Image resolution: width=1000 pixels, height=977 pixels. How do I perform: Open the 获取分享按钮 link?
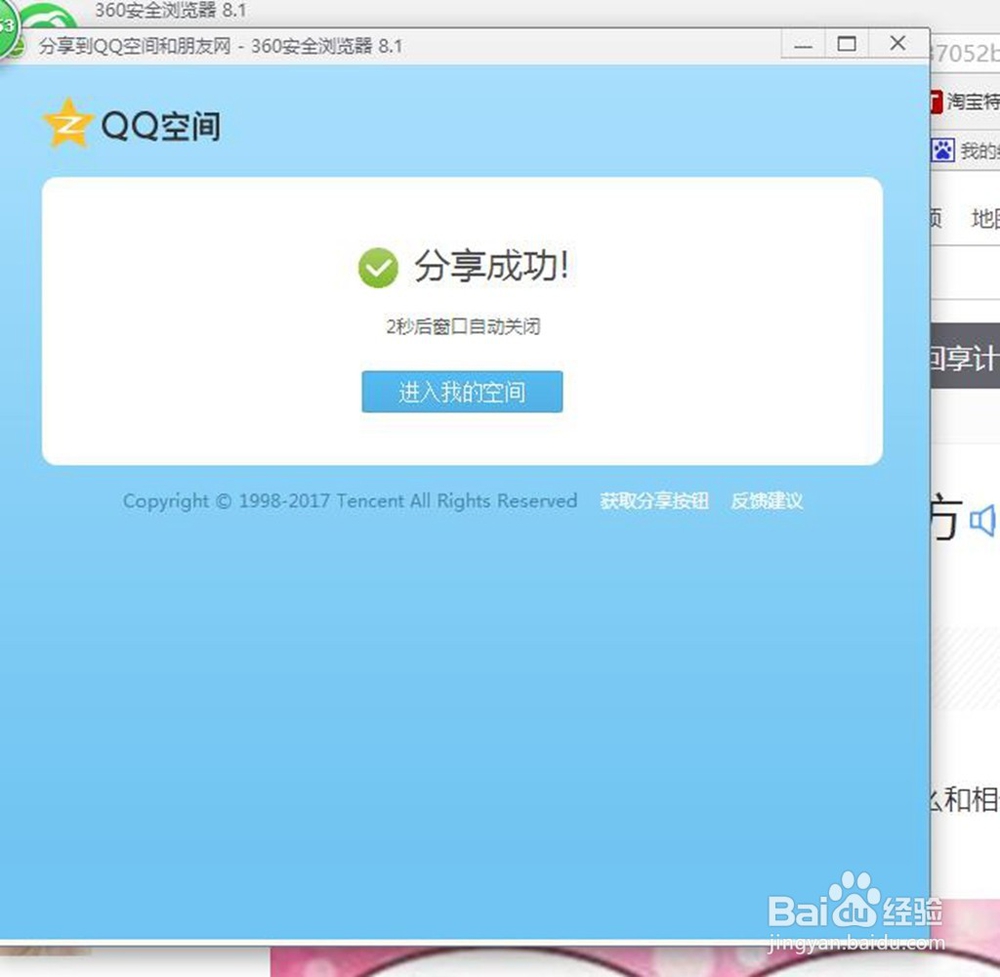coord(654,501)
